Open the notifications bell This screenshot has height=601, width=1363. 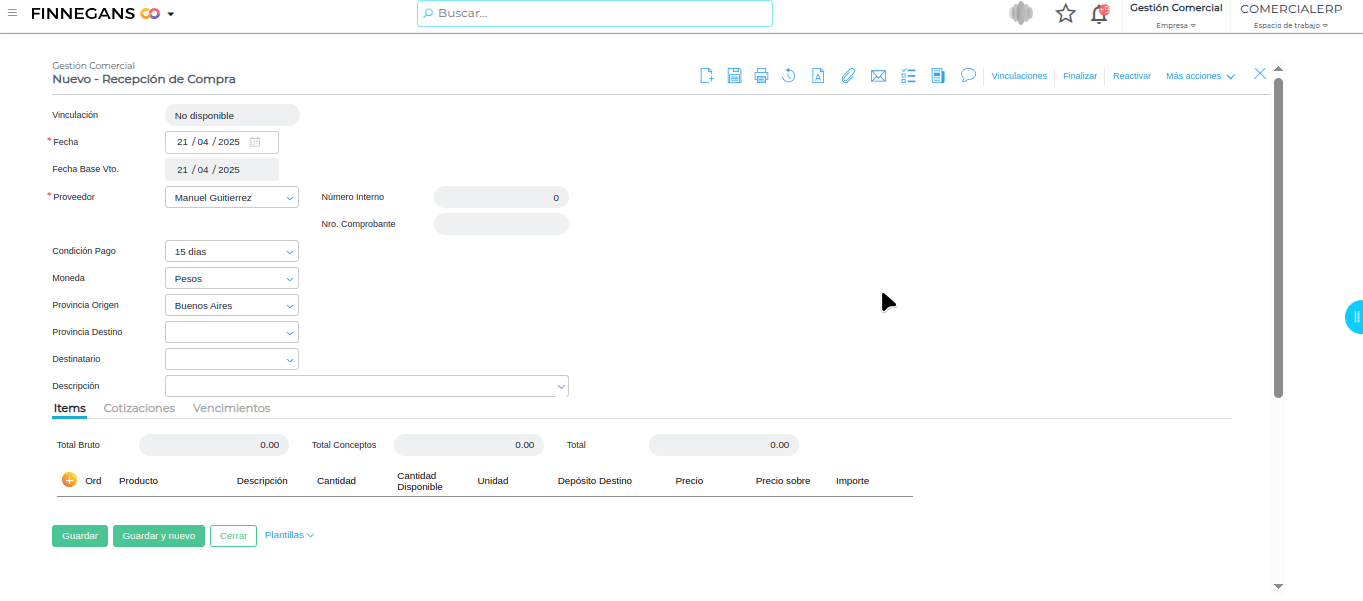(1100, 14)
